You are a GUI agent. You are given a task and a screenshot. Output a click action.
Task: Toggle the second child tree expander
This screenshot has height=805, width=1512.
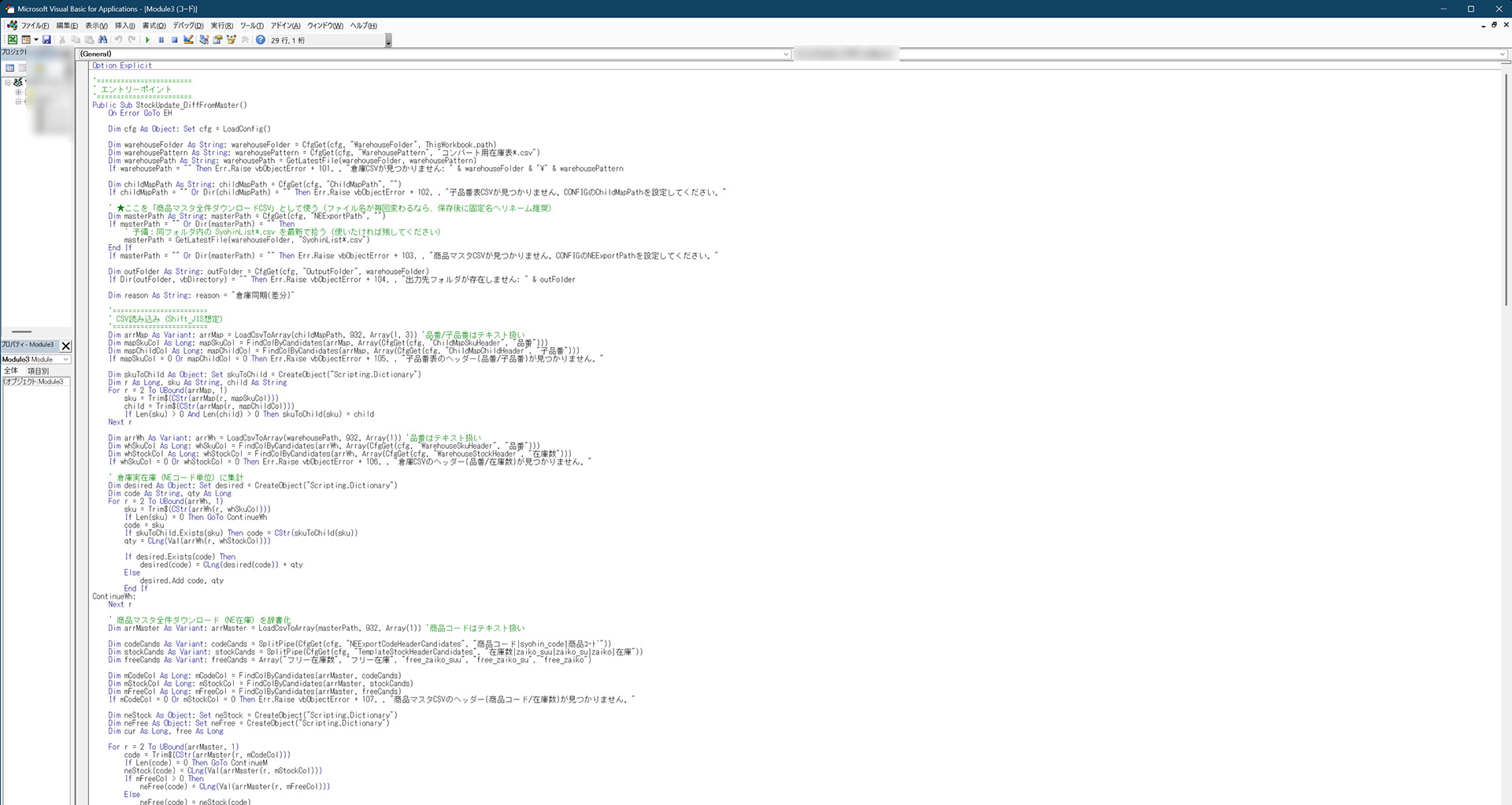coord(18,102)
